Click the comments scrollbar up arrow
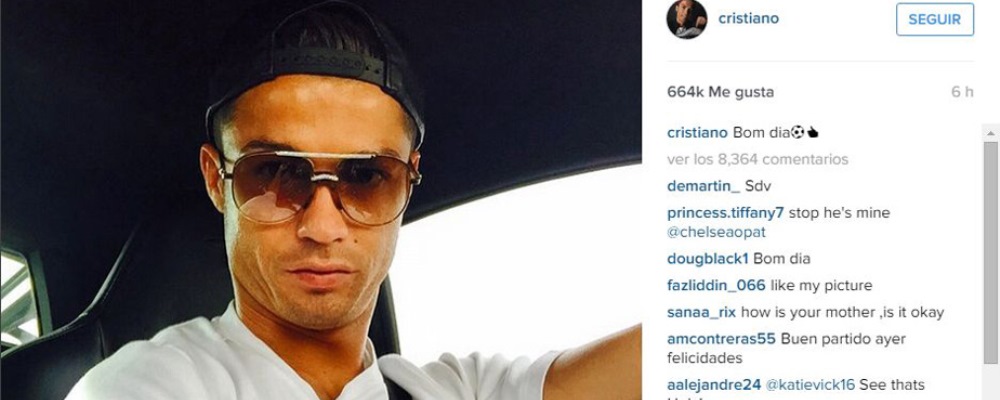 coord(990,133)
